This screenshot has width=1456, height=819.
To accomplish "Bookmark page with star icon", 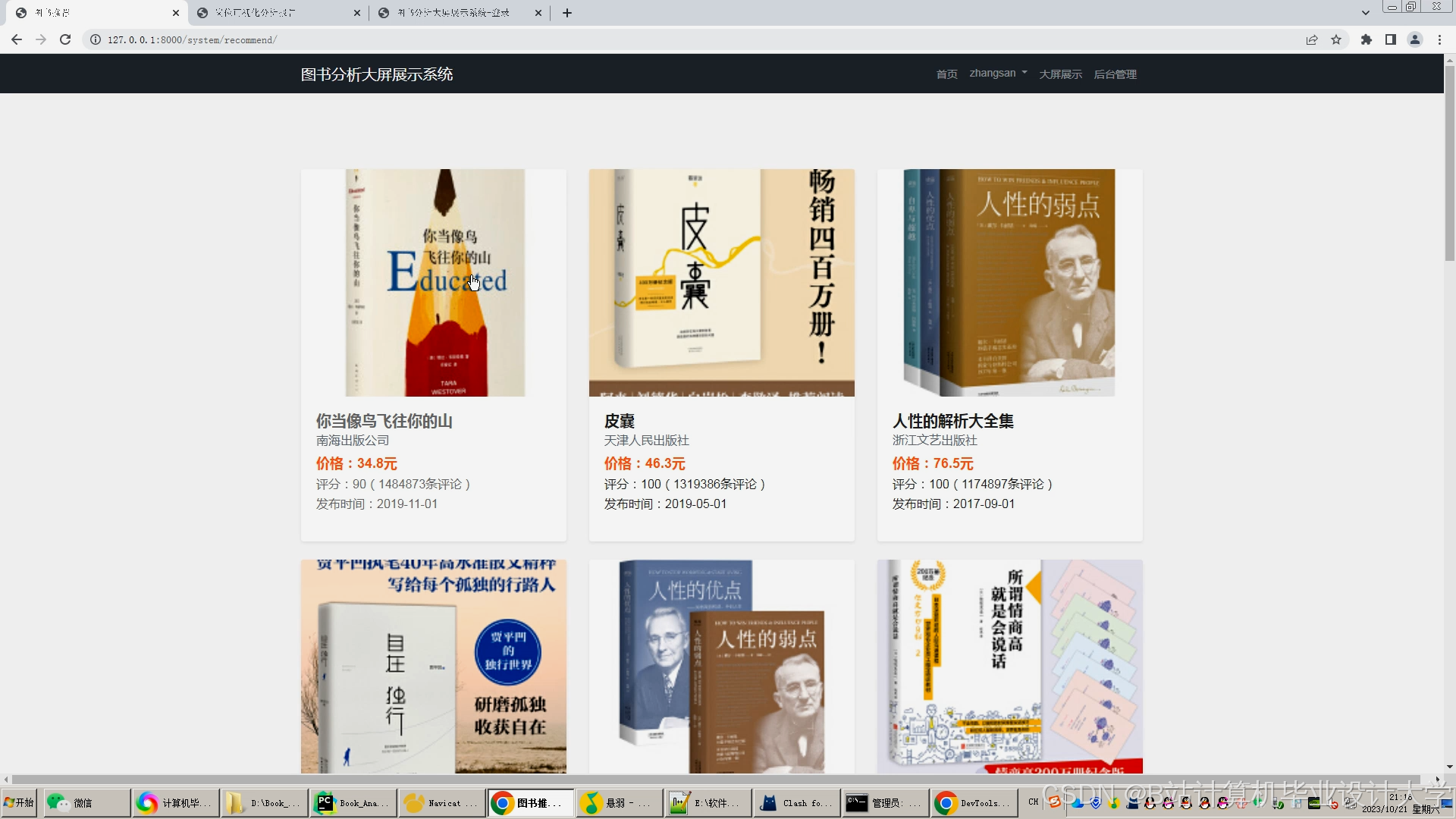I will coord(1336,39).
